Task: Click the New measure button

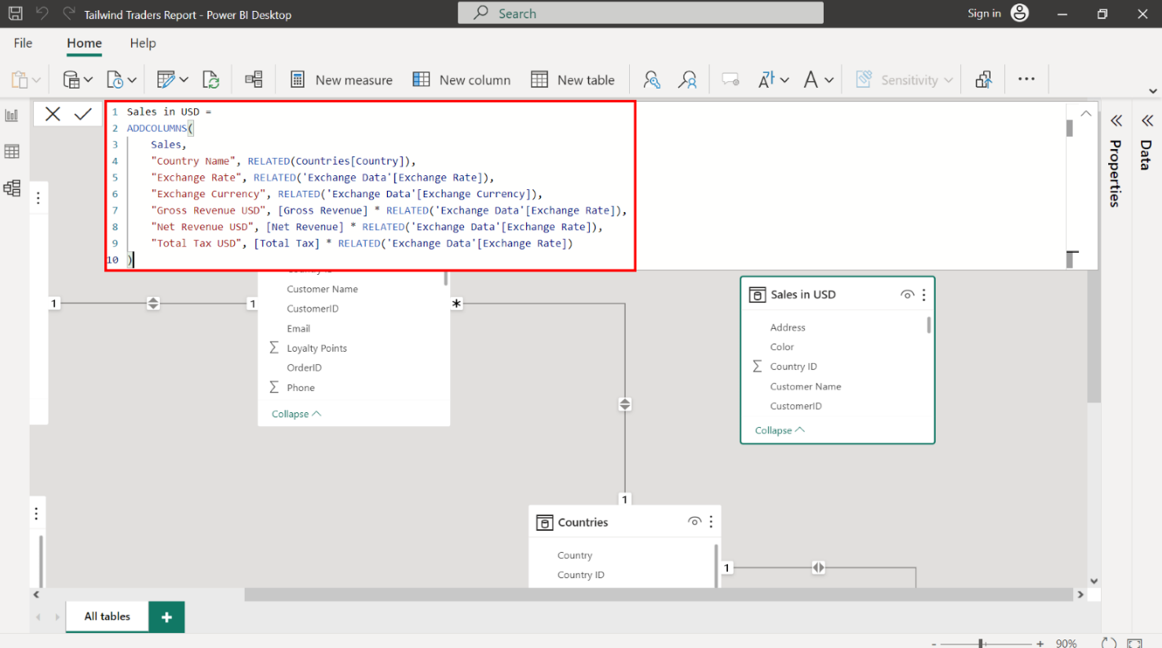Action: click(341, 80)
